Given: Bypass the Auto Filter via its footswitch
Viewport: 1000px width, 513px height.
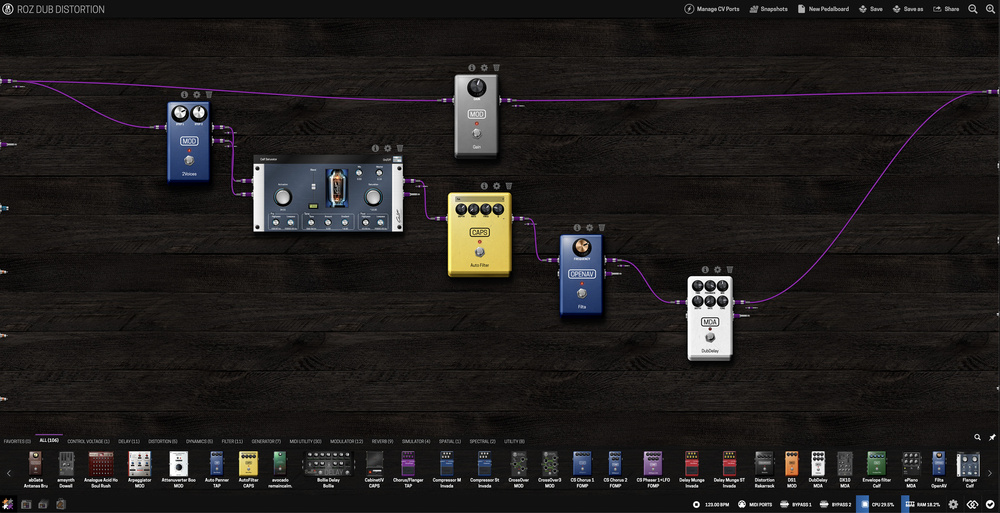Looking at the screenshot, I should coord(480,251).
